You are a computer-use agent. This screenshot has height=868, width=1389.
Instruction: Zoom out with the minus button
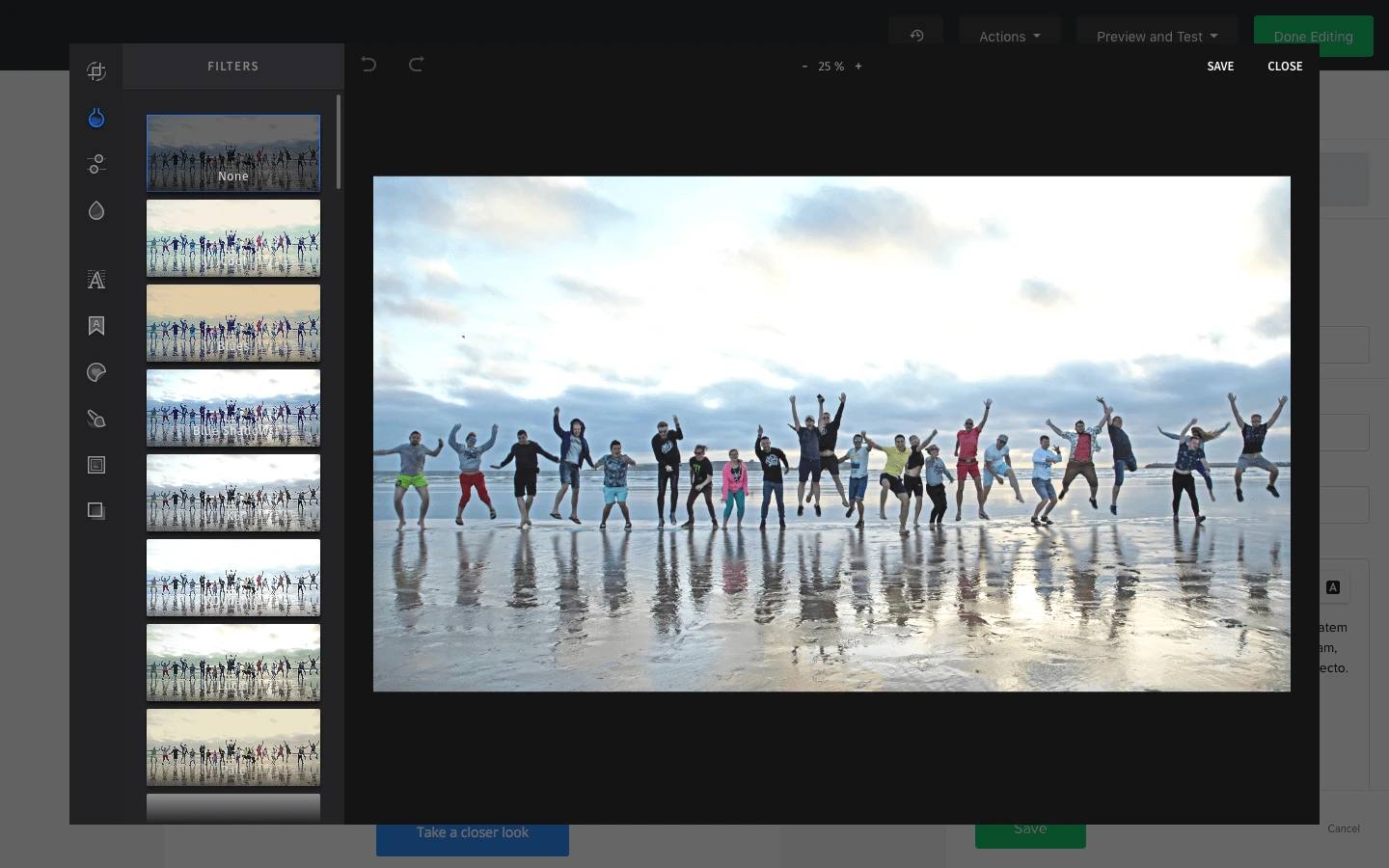tap(804, 67)
